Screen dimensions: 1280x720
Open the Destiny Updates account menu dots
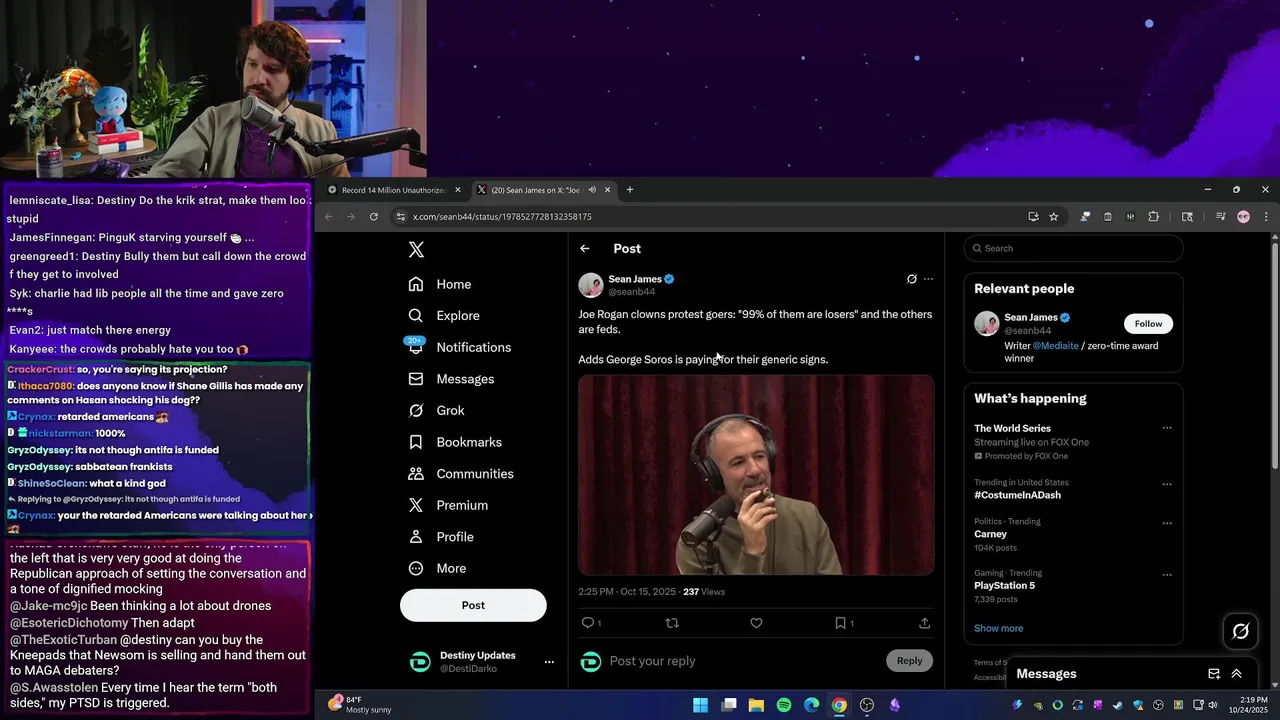pos(548,662)
